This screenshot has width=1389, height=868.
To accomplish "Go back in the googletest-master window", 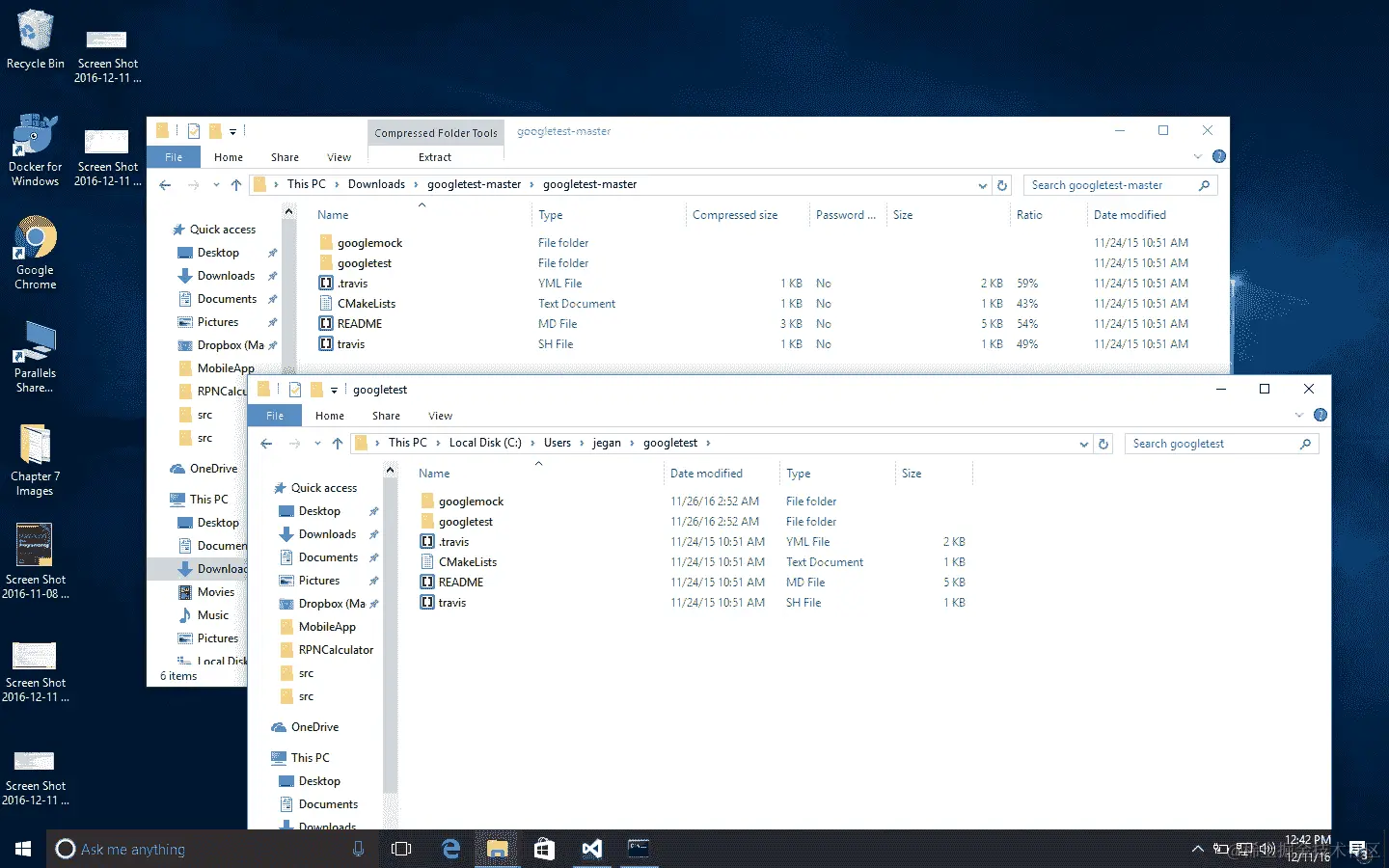I will tap(166, 185).
